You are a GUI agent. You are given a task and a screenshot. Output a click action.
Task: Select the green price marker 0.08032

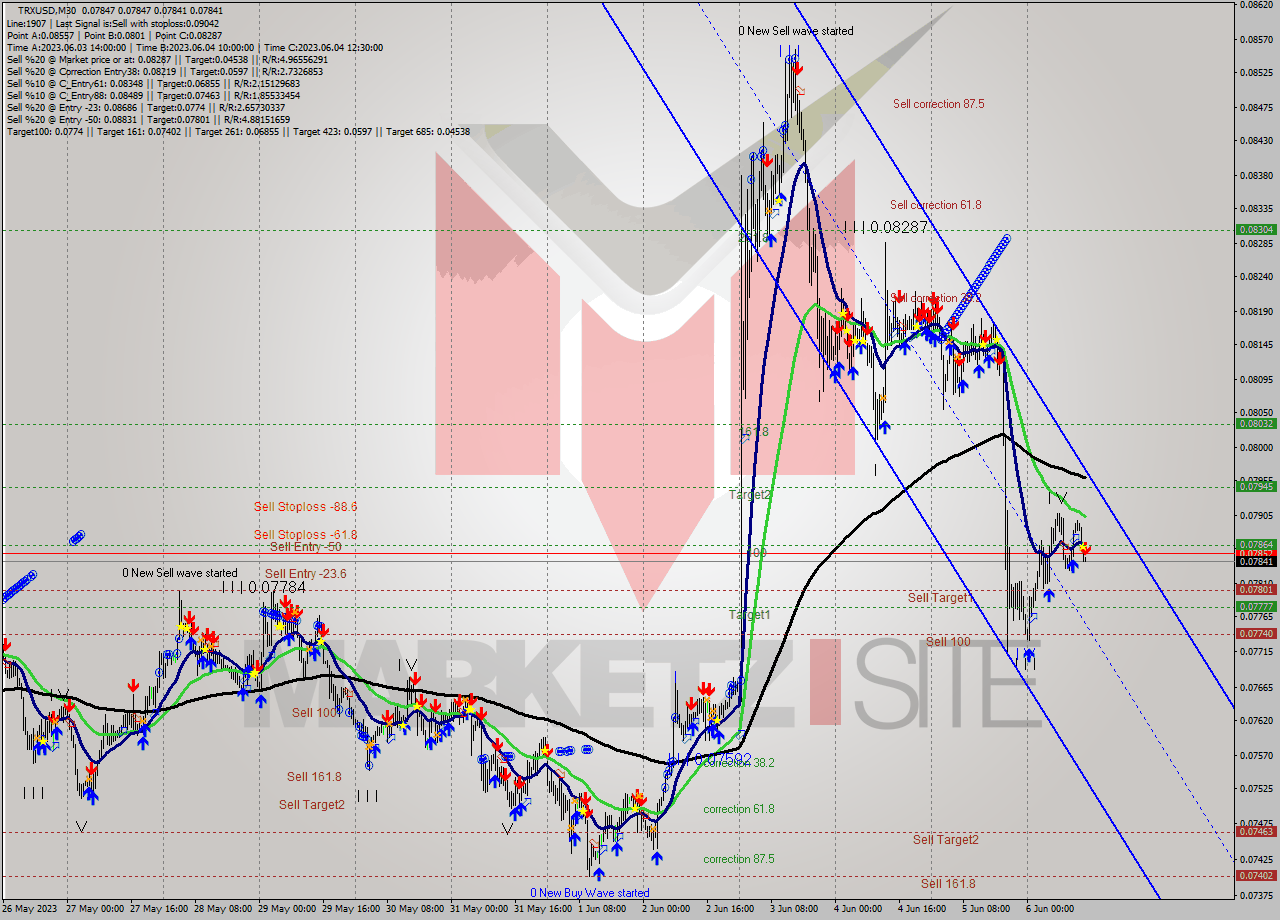[x=1258, y=423]
